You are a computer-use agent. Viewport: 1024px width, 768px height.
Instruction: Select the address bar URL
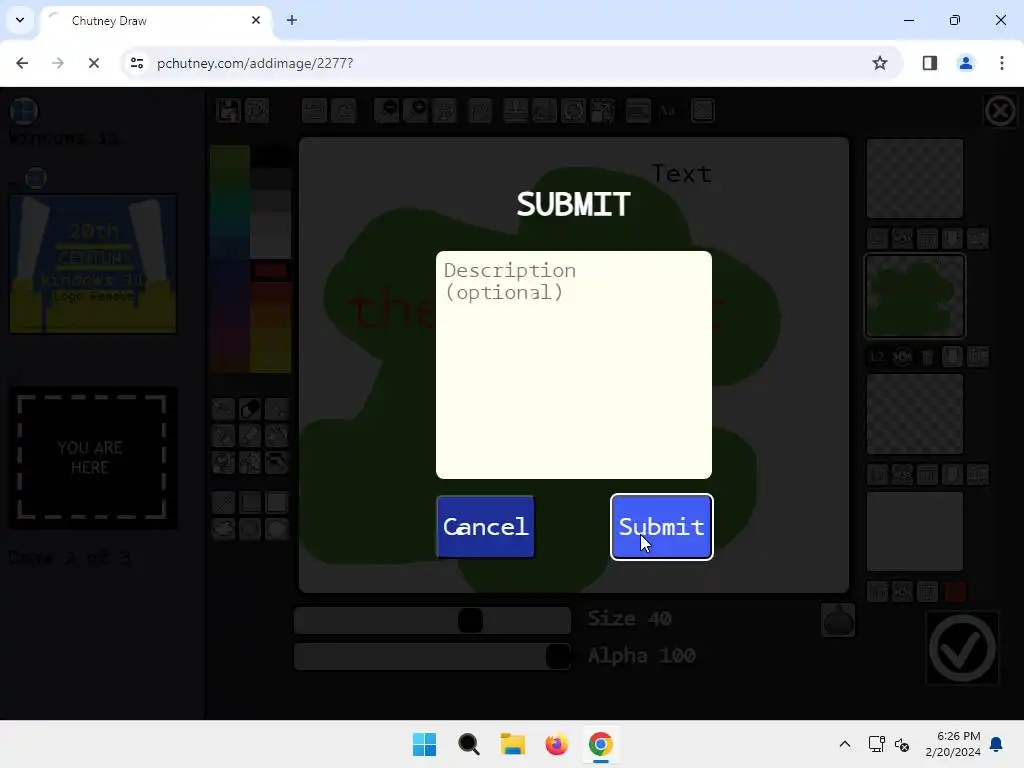(255, 63)
